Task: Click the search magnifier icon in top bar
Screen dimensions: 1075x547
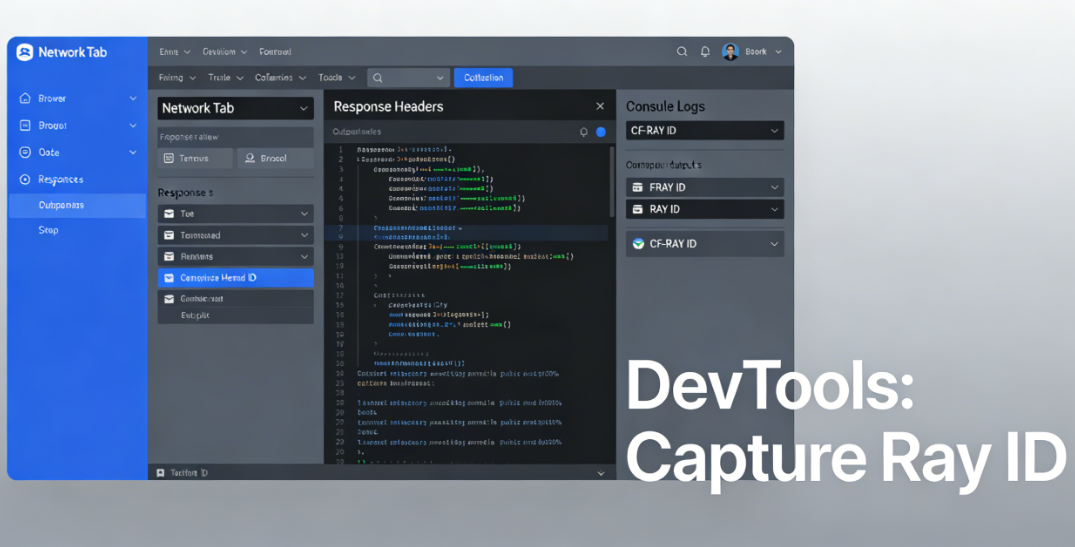Action: click(682, 52)
